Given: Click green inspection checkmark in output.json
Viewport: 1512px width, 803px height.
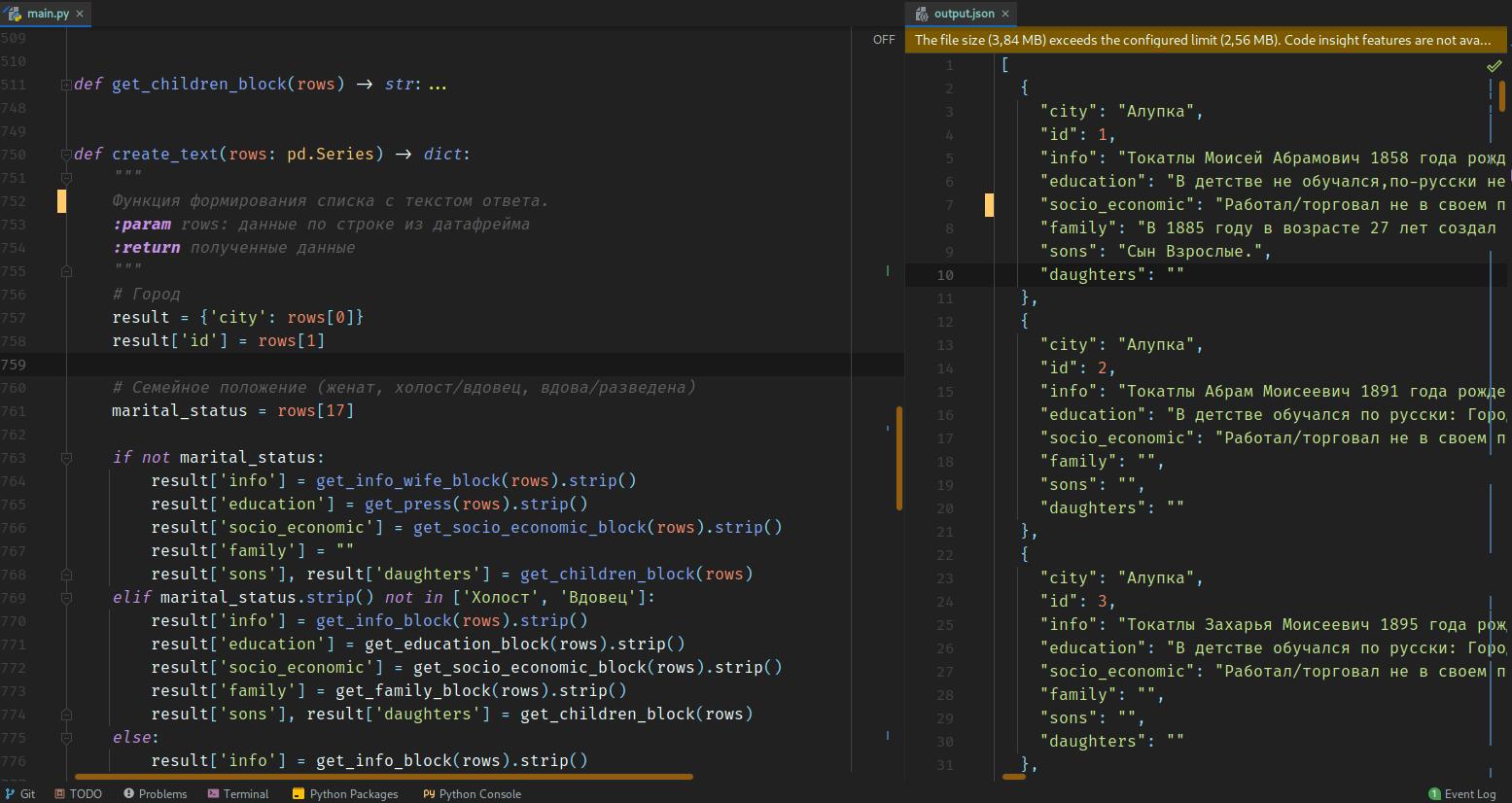Looking at the screenshot, I should [x=1494, y=66].
